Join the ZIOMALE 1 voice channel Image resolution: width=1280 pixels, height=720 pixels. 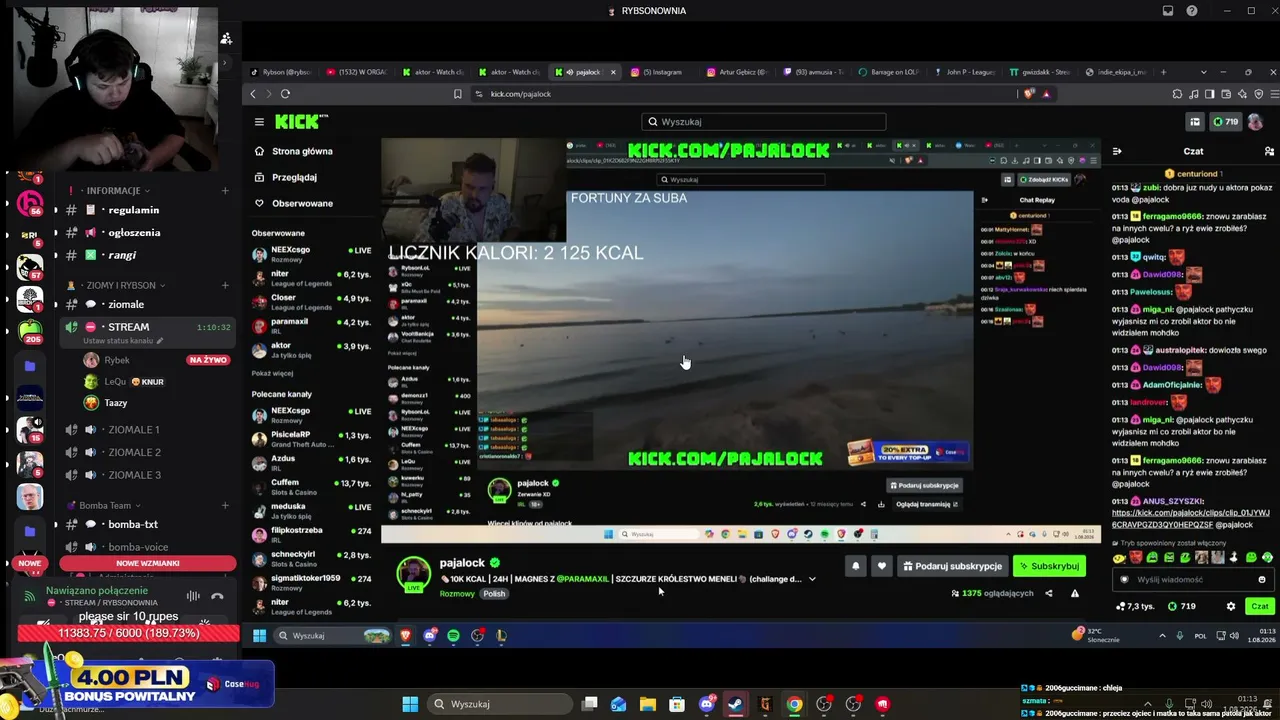coord(134,430)
